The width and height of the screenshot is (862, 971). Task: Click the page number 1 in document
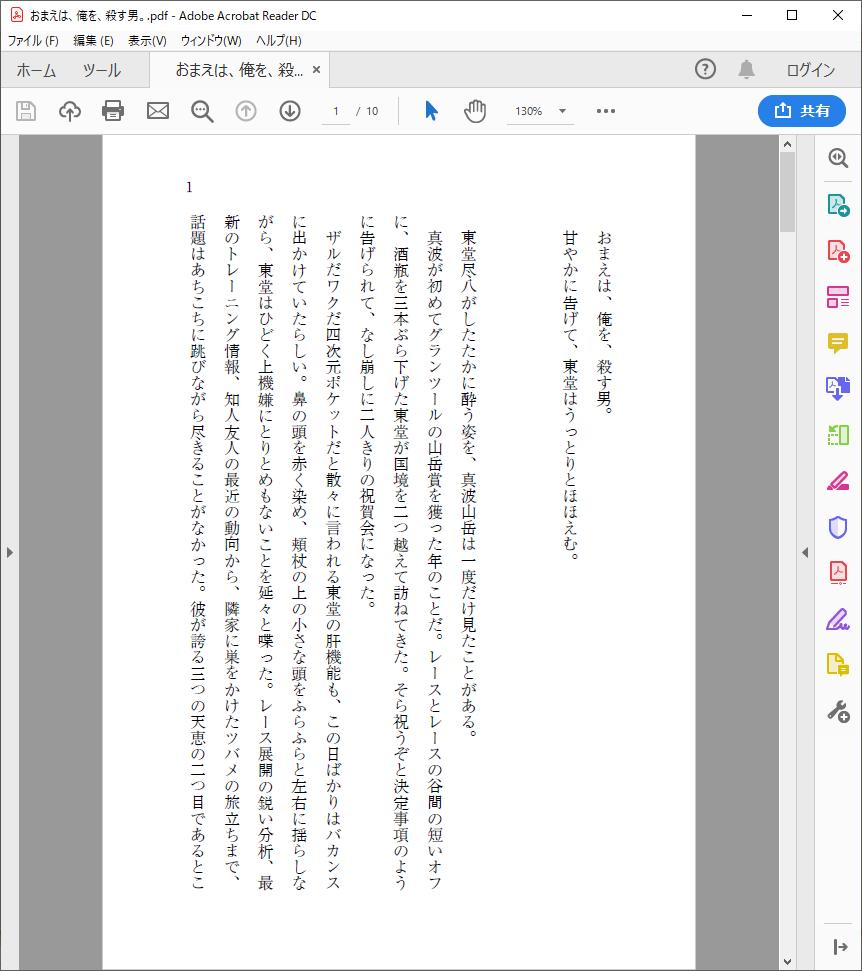[189, 187]
